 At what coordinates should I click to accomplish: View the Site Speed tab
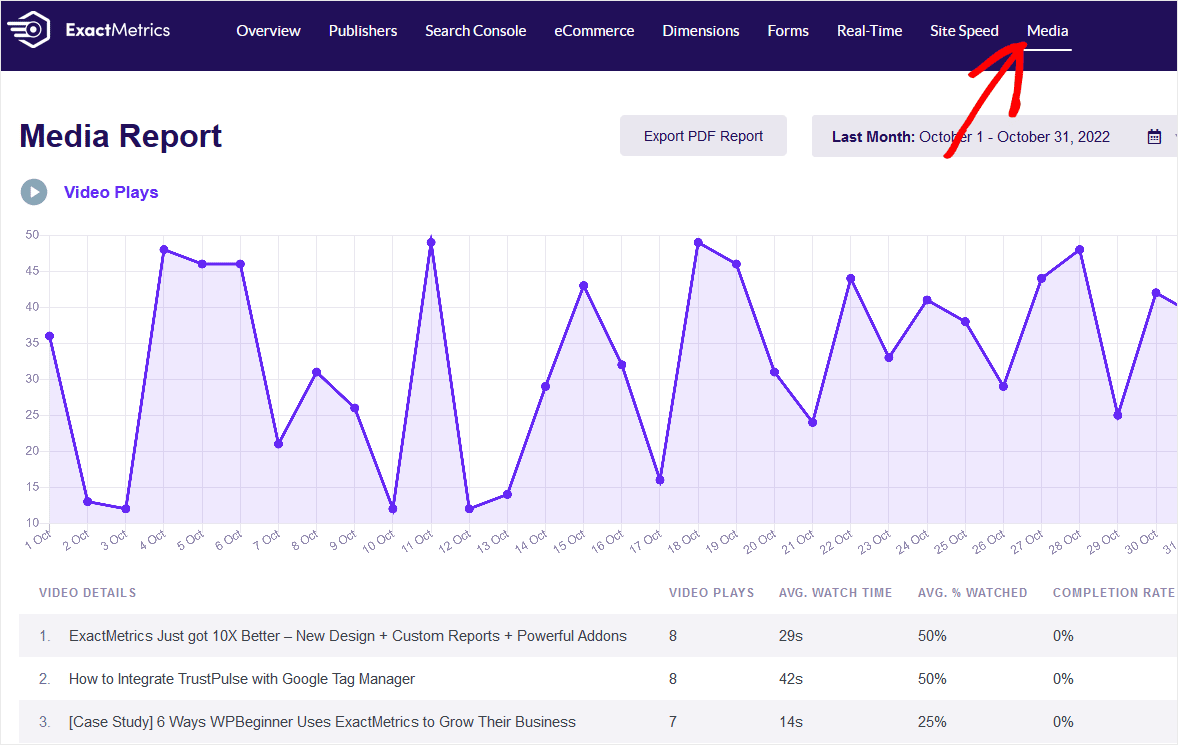[964, 31]
